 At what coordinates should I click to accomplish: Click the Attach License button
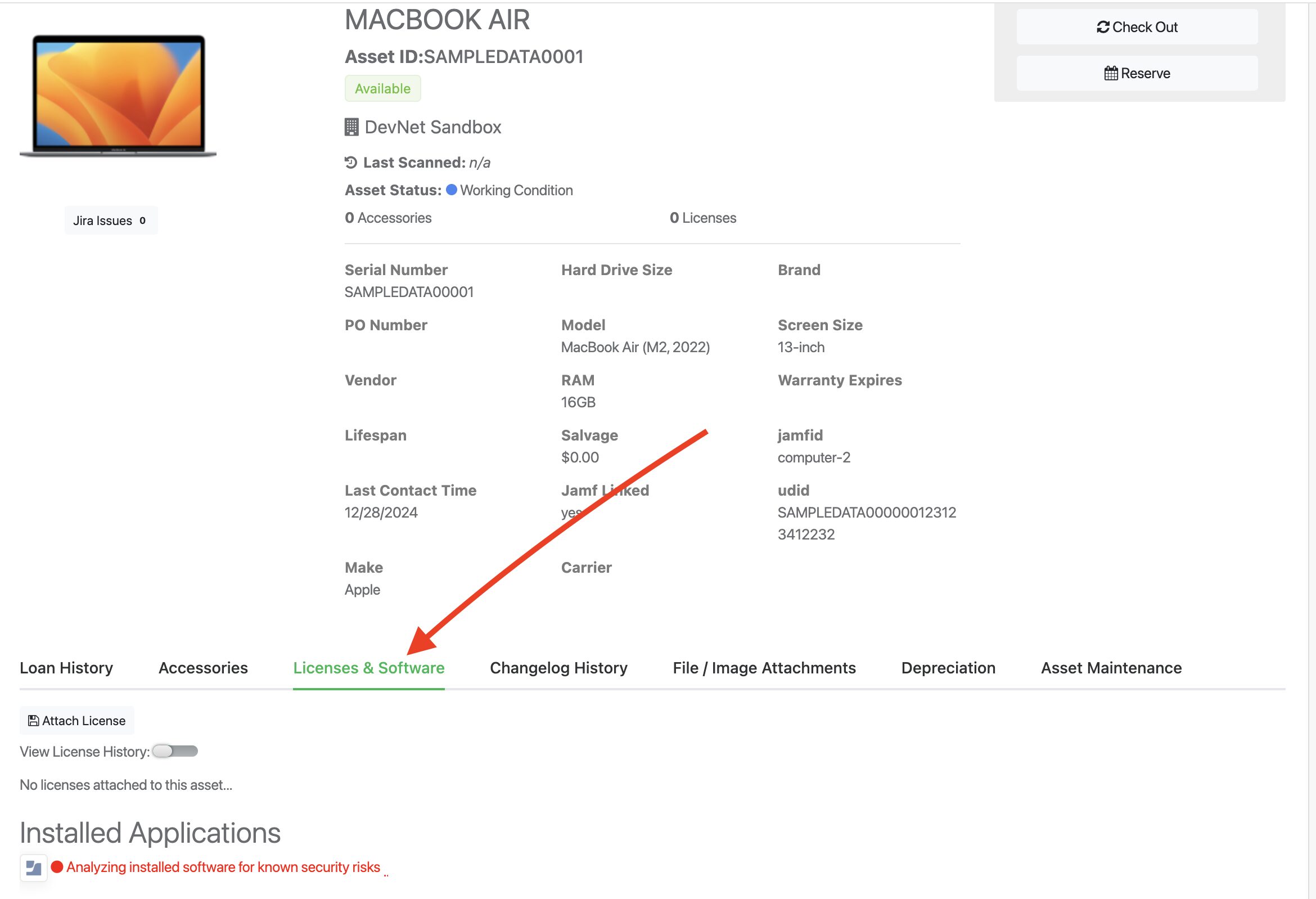pyautogui.click(x=77, y=721)
